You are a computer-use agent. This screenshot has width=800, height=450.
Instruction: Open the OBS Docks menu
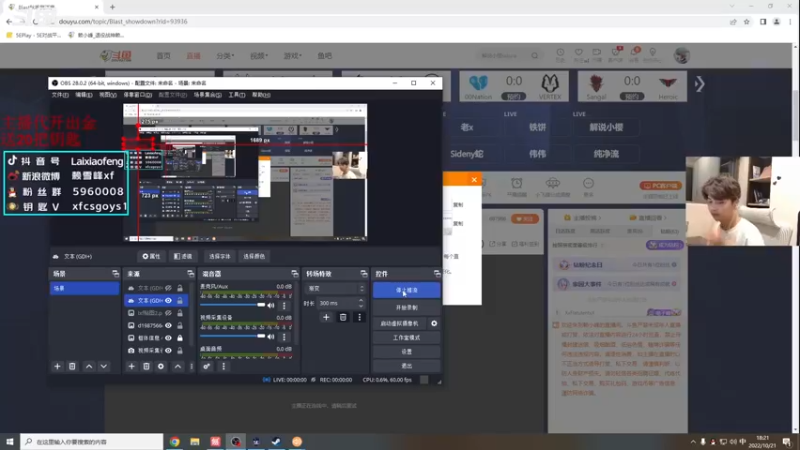click(x=137, y=95)
